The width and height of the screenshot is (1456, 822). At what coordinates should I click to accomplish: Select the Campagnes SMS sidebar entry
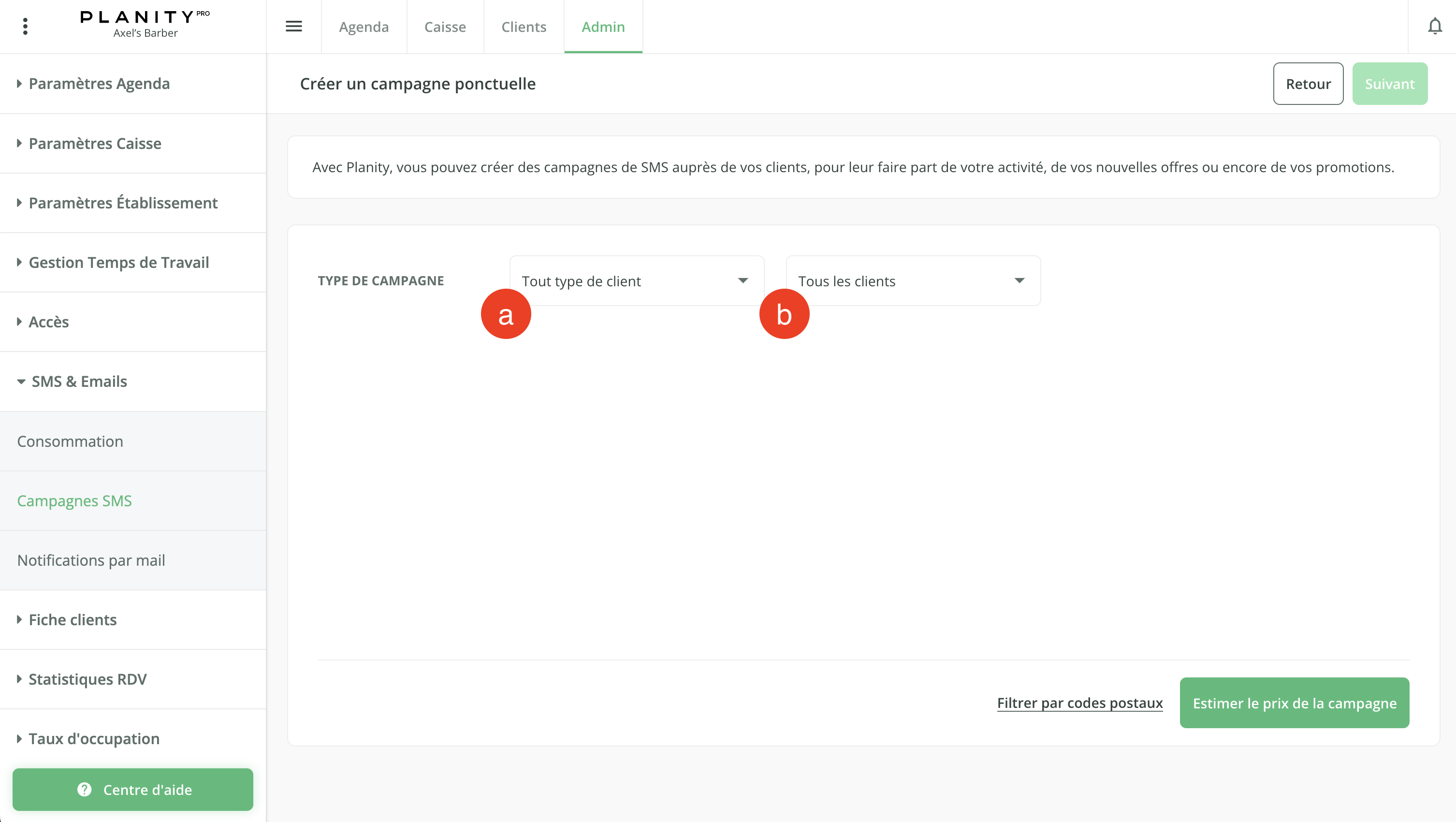click(x=74, y=500)
